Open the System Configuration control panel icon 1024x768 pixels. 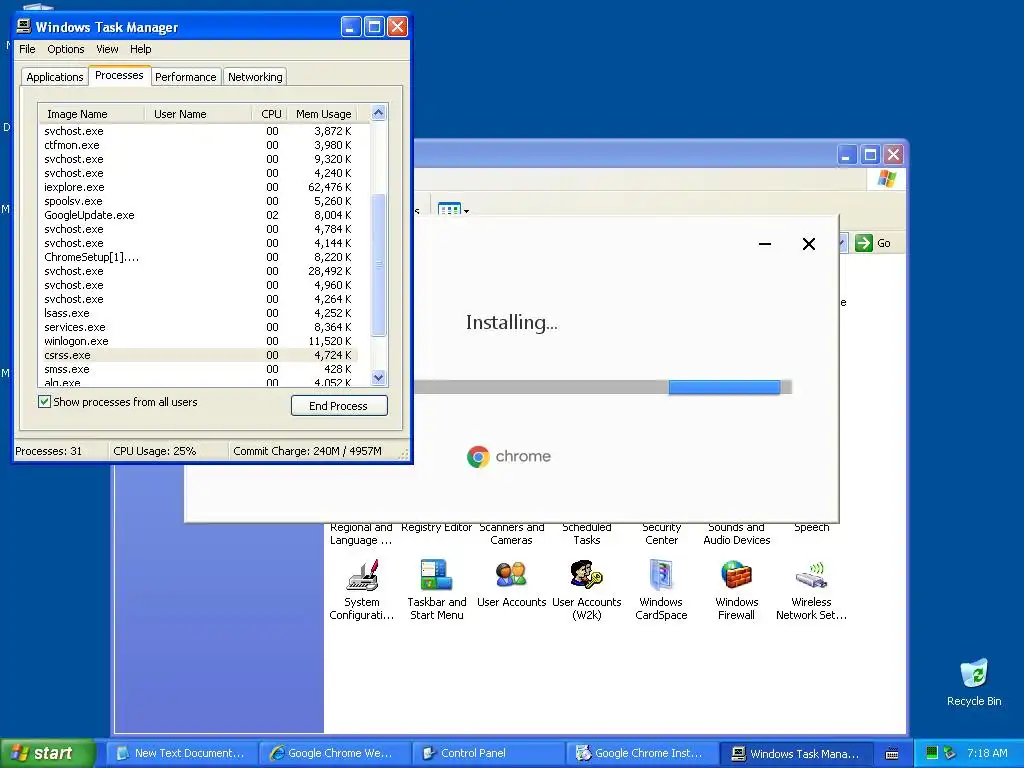pos(361,590)
